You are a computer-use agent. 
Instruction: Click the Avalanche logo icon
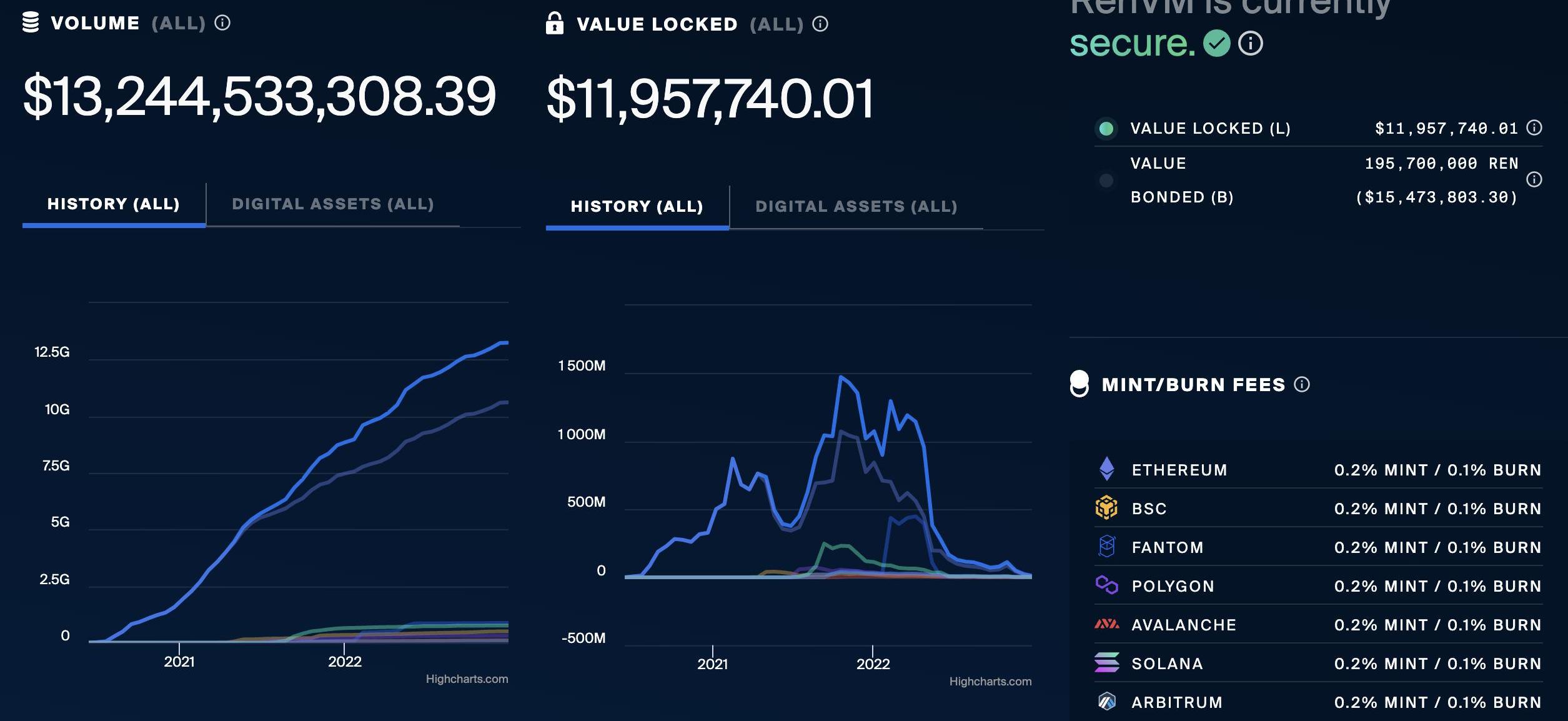pyautogui.click(x=1107, y=624)
